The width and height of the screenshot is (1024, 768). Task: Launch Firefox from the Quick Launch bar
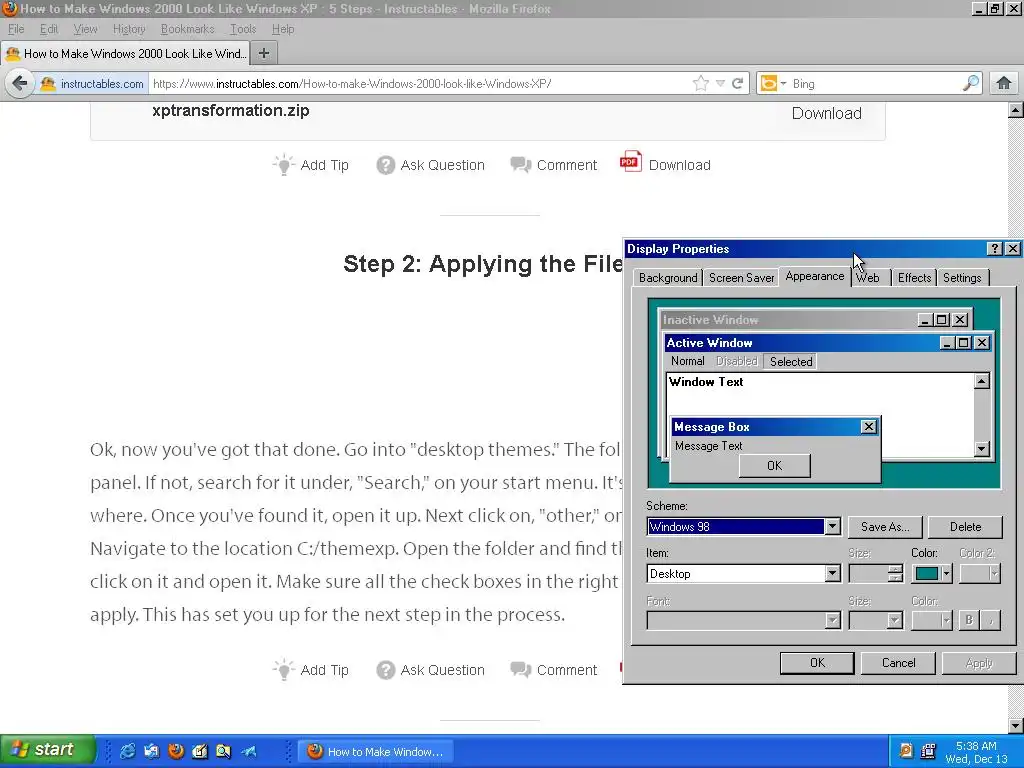click(x=176, y=751)
